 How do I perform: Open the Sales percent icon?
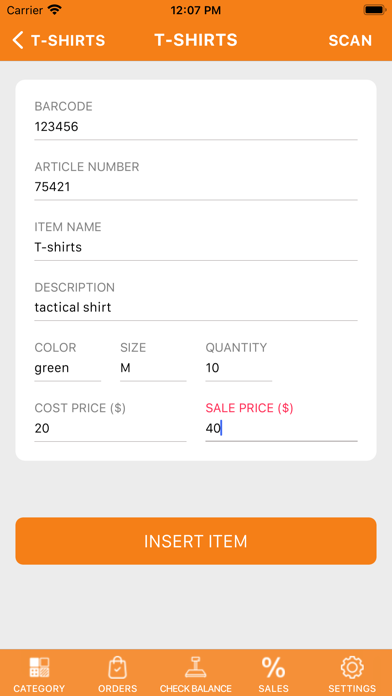[273, 667]
